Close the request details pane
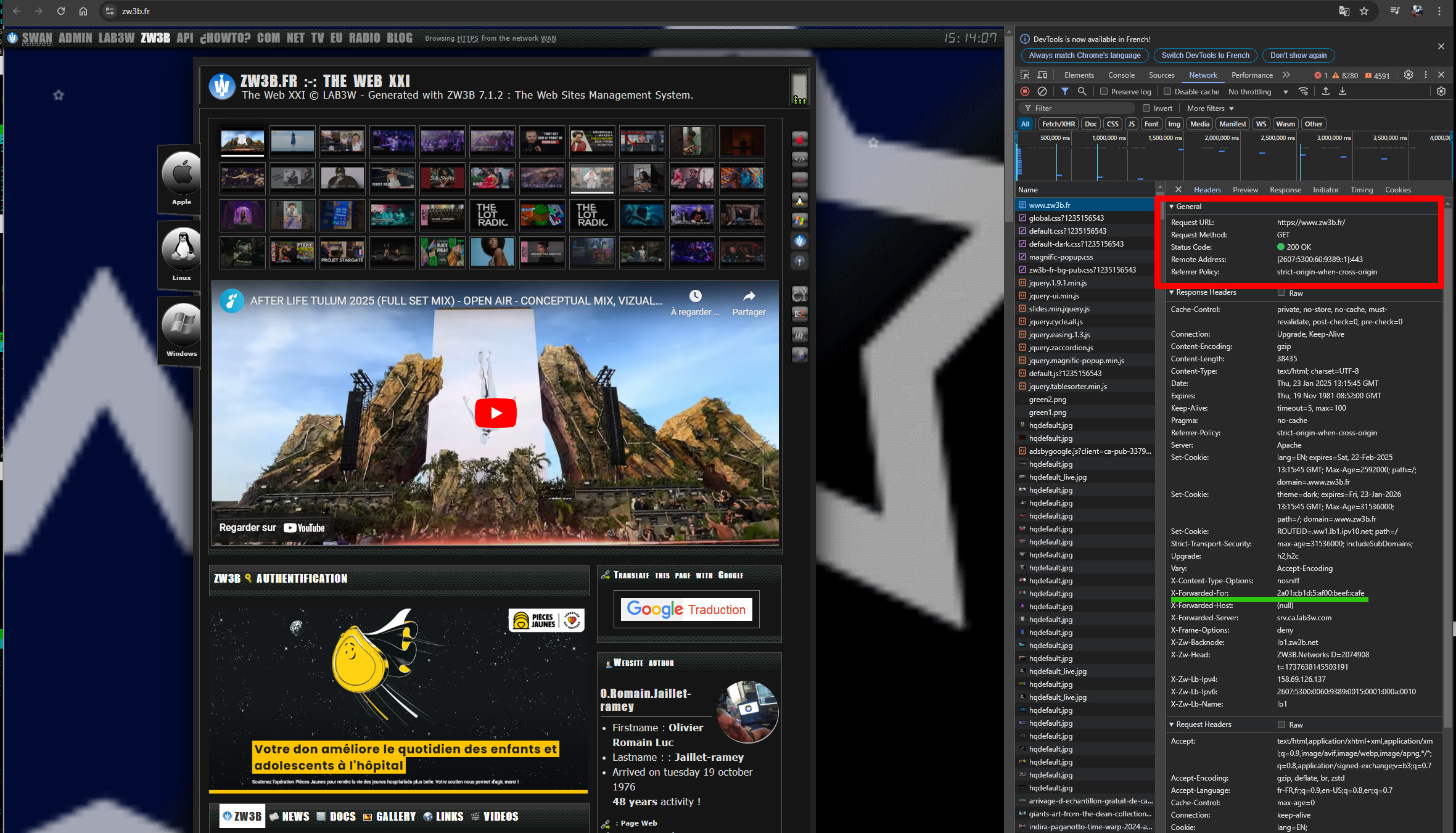 1178,190
